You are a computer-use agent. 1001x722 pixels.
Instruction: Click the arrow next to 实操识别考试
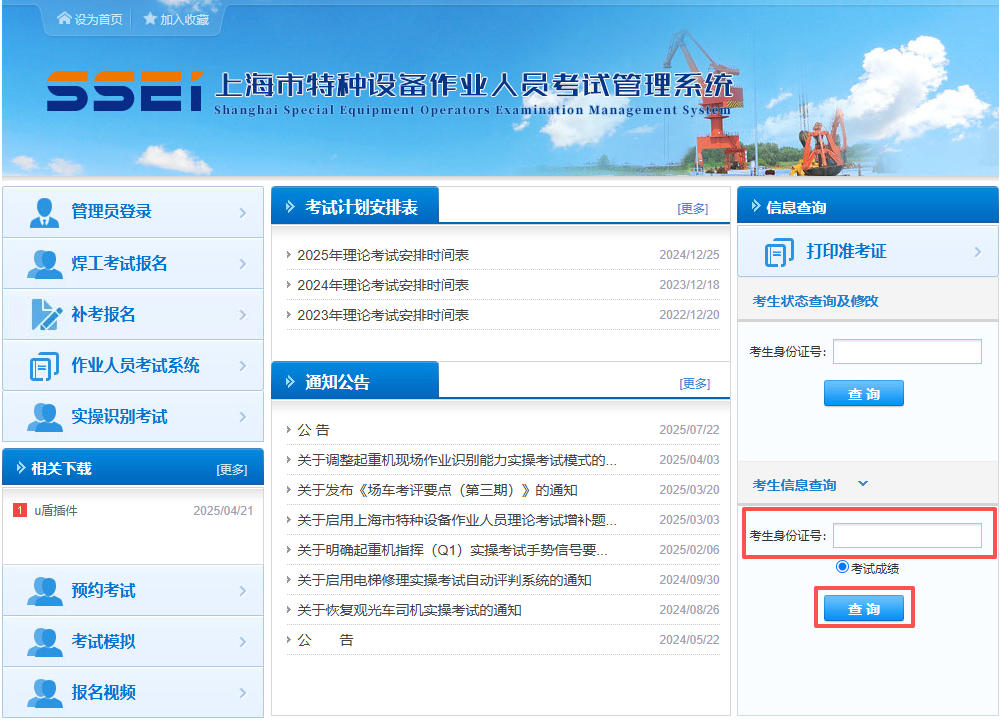click(x=242, y=417)
